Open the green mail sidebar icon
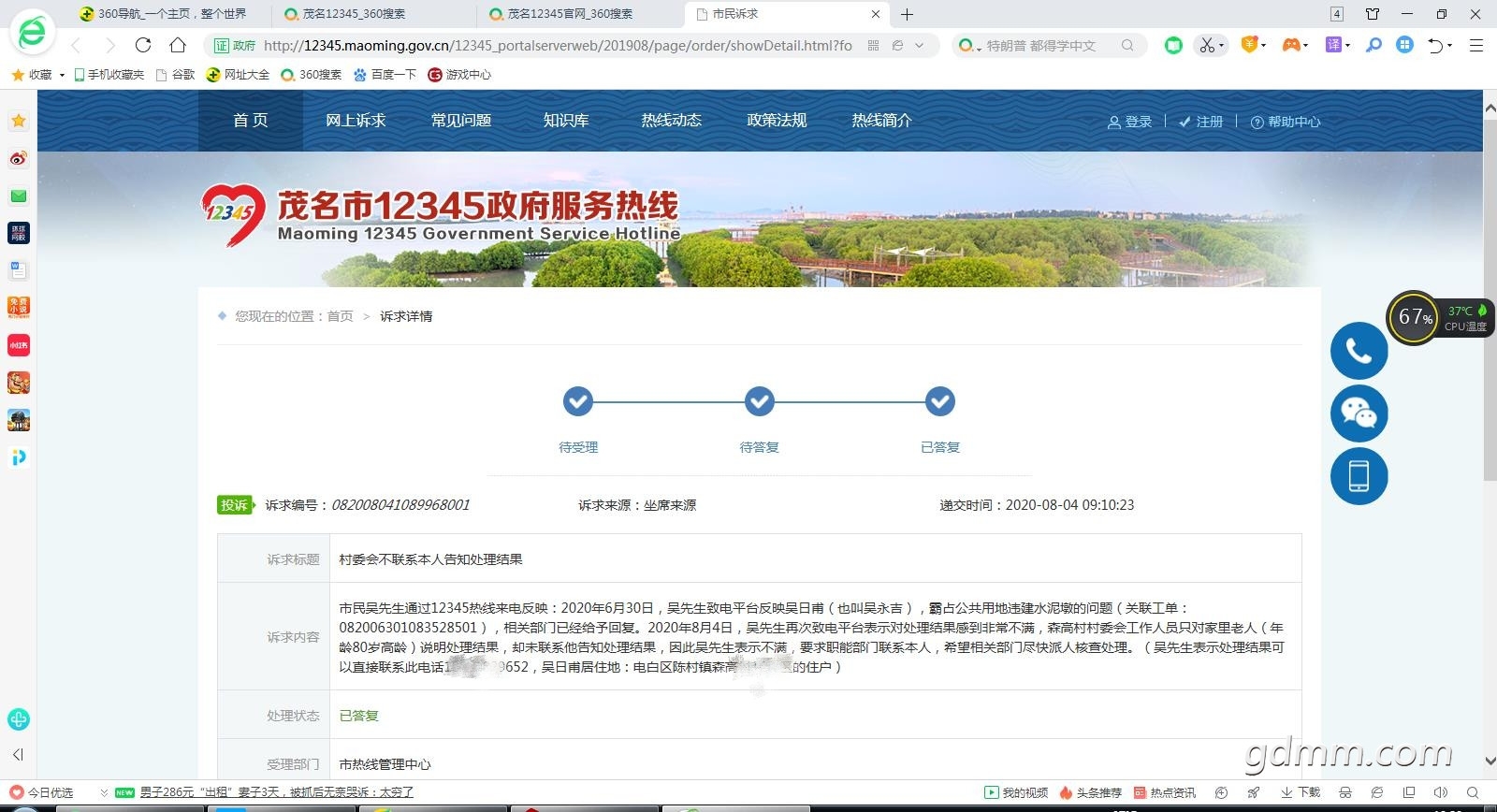The height and width of the screenshot is (812, 1497). point(19,196)
